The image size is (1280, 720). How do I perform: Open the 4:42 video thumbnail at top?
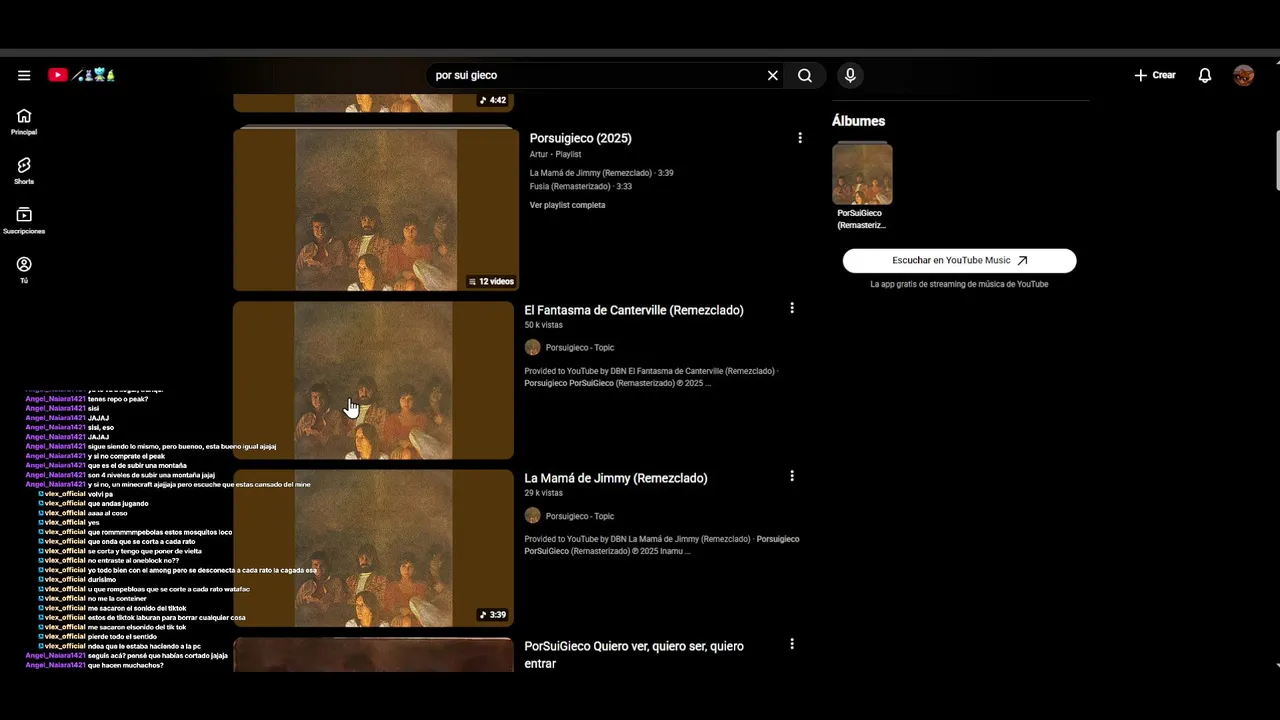point(375,103)
